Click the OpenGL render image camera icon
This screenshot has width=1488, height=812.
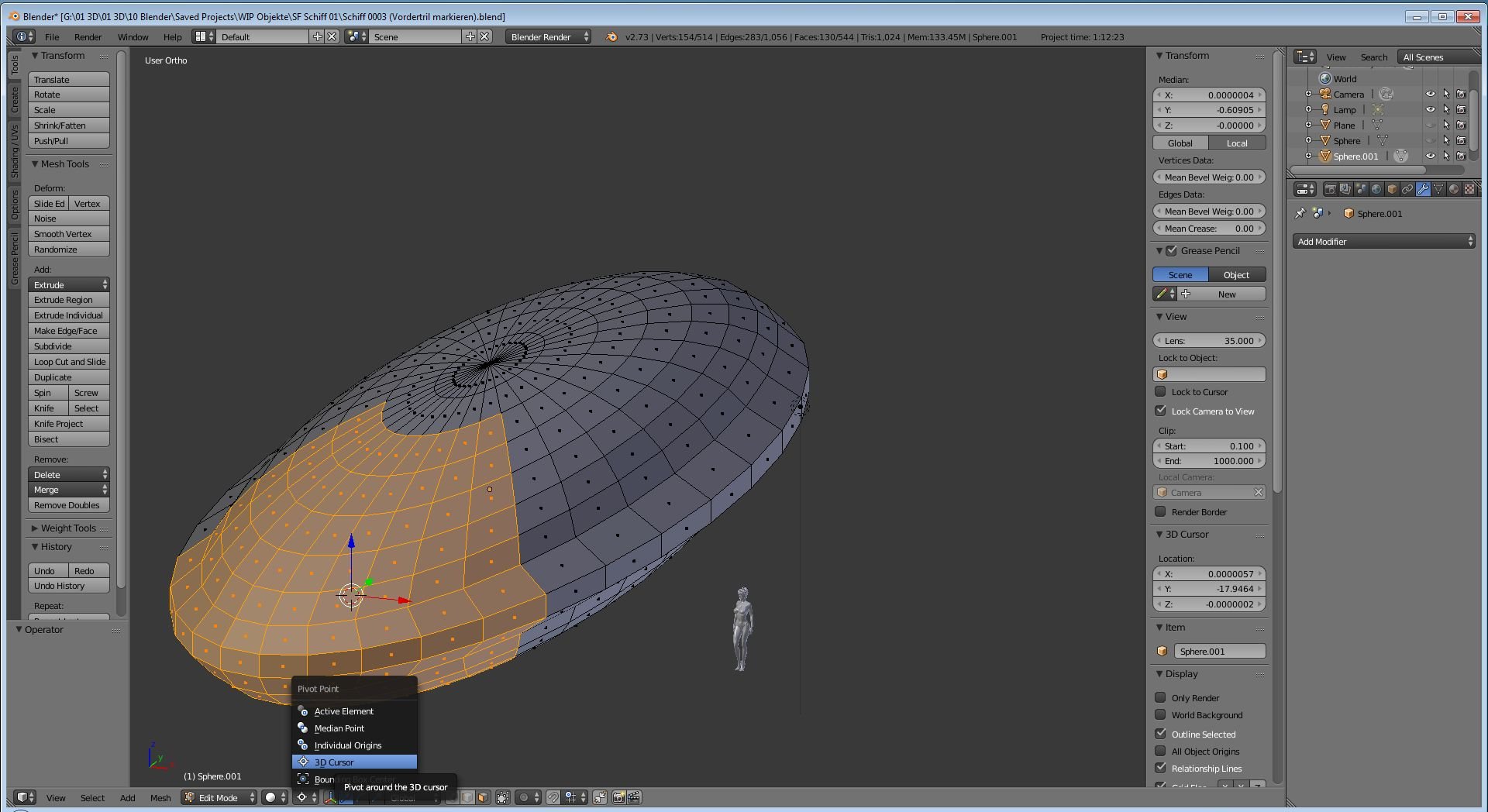coord(618,797)
